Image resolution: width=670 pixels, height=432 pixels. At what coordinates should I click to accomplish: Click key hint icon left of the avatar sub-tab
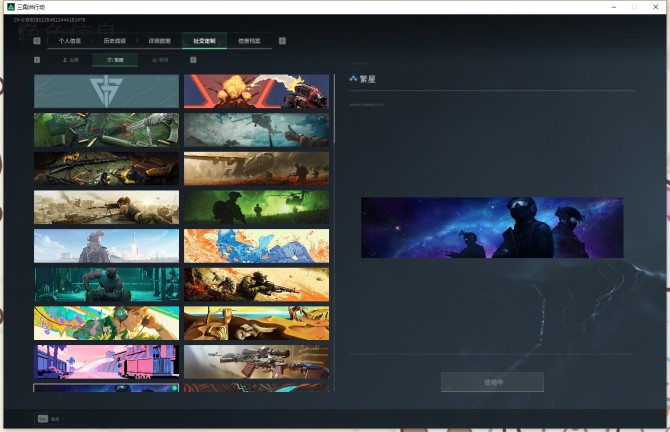(37, 60)
